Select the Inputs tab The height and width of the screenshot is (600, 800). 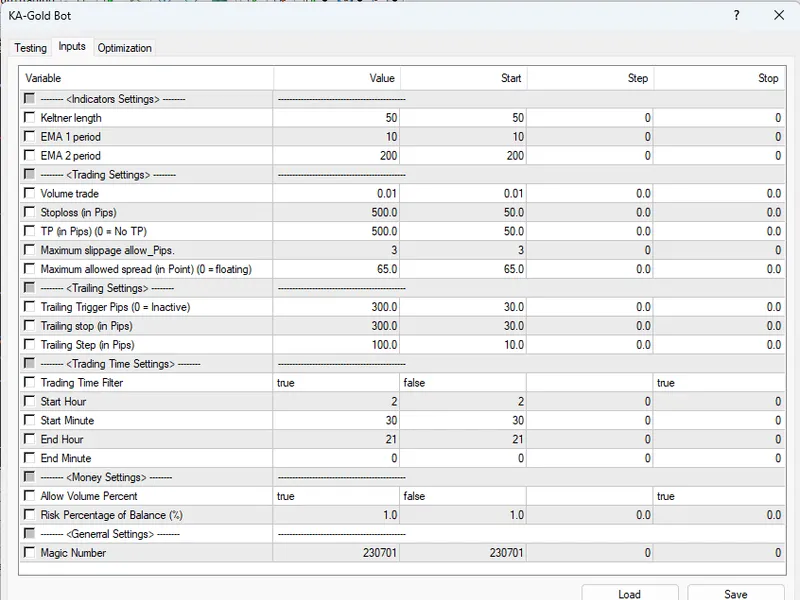coord(72,46)
